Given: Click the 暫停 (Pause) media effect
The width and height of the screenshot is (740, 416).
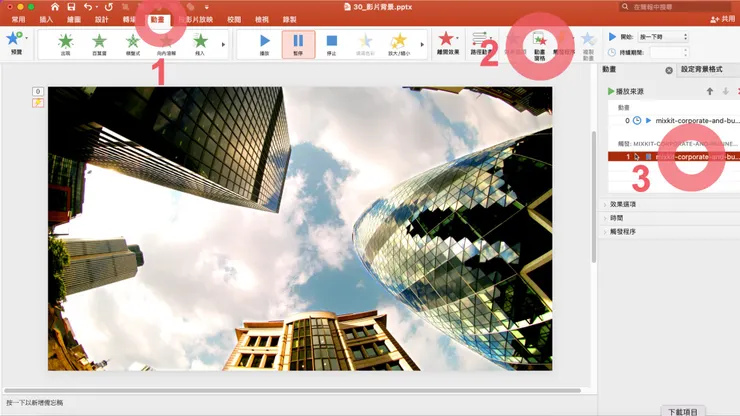Looking at the screenshot, I should (298, 44).
